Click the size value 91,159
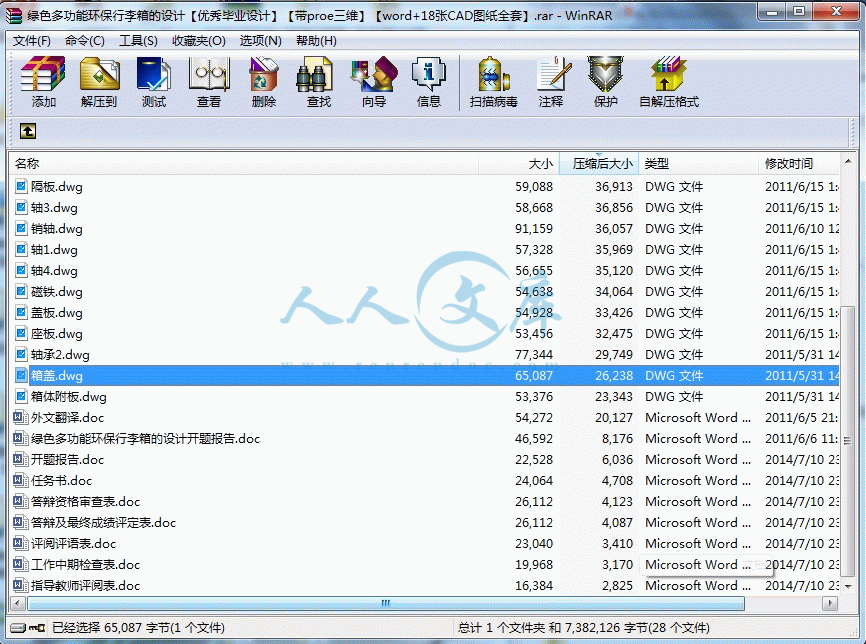Image resolution: width=866 pixels, height=644 pixels. [x=534, y=229]
